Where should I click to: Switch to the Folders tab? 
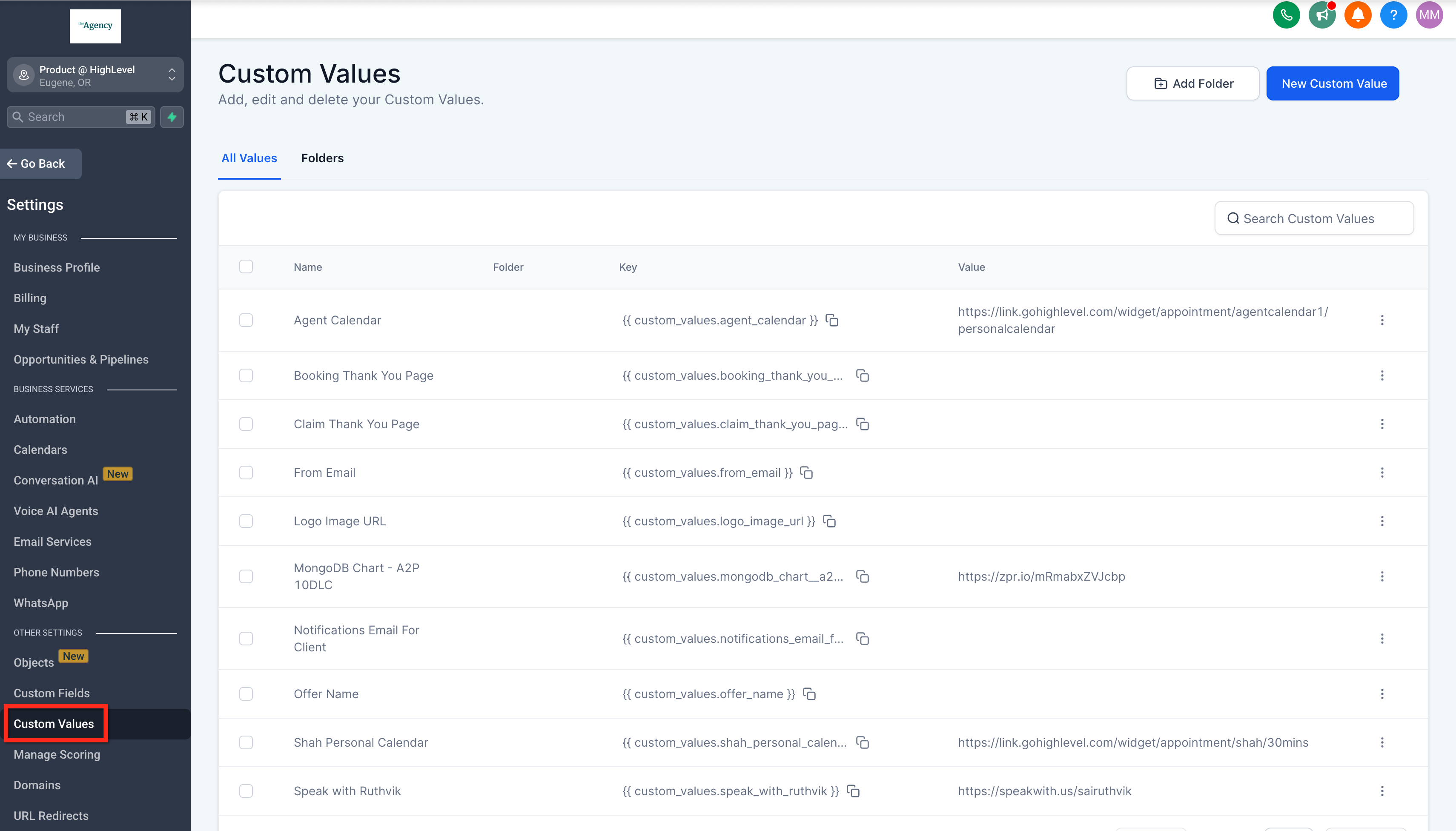coord(322,158)
